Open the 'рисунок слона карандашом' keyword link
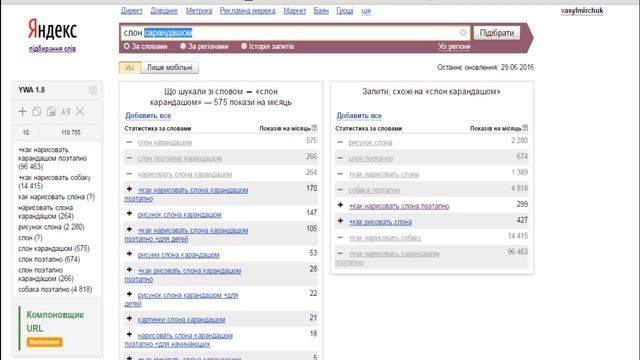 tap(180, 214)
